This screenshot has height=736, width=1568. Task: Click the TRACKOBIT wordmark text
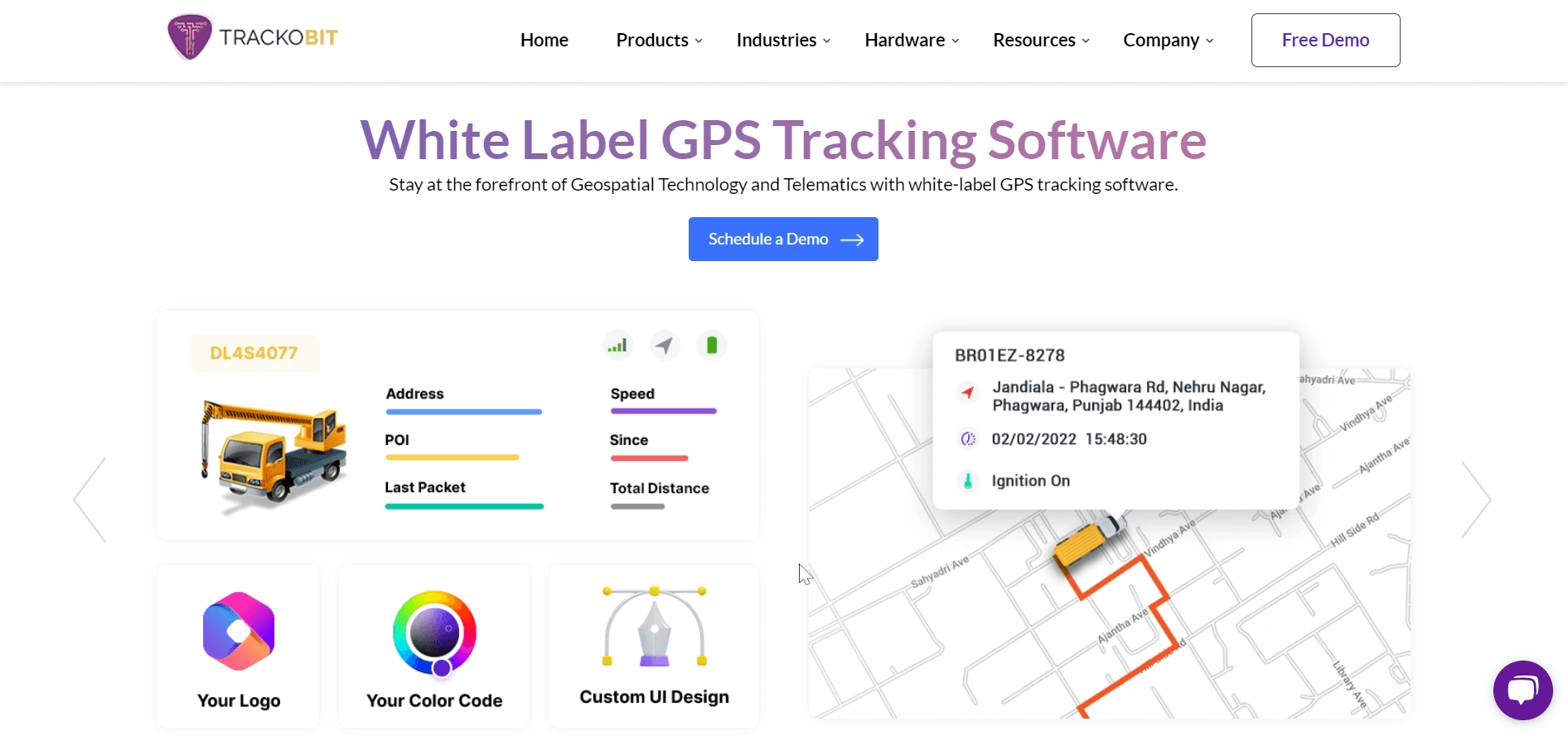coord(278,37)
